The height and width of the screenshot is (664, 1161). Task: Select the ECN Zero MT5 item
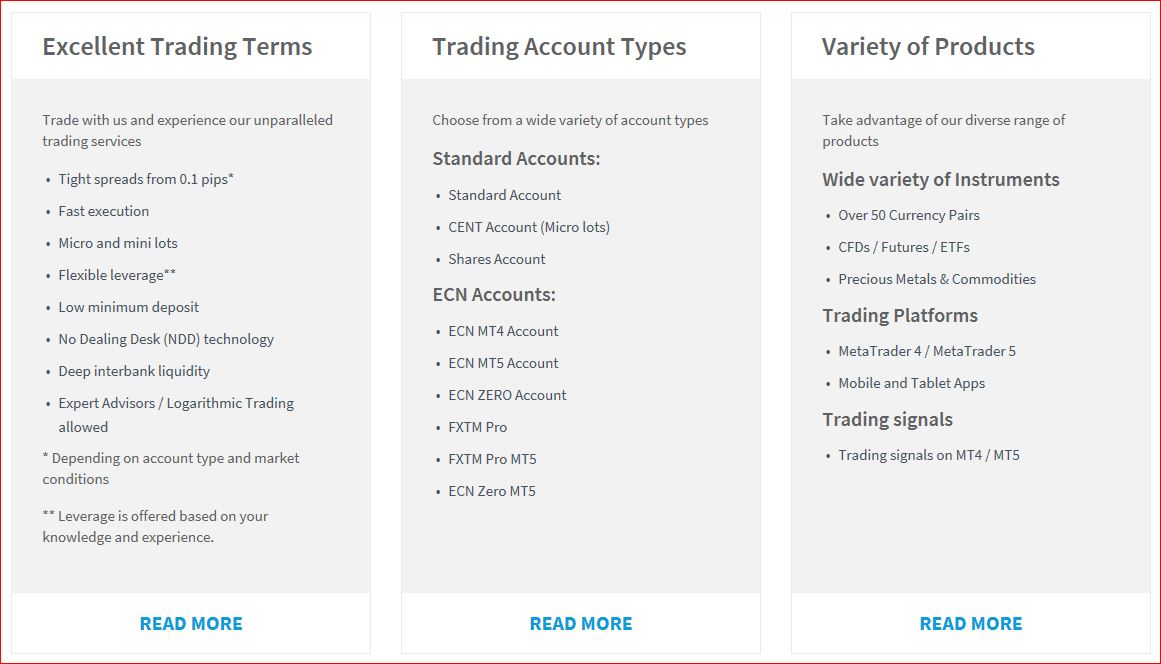(x=492, y=491)
